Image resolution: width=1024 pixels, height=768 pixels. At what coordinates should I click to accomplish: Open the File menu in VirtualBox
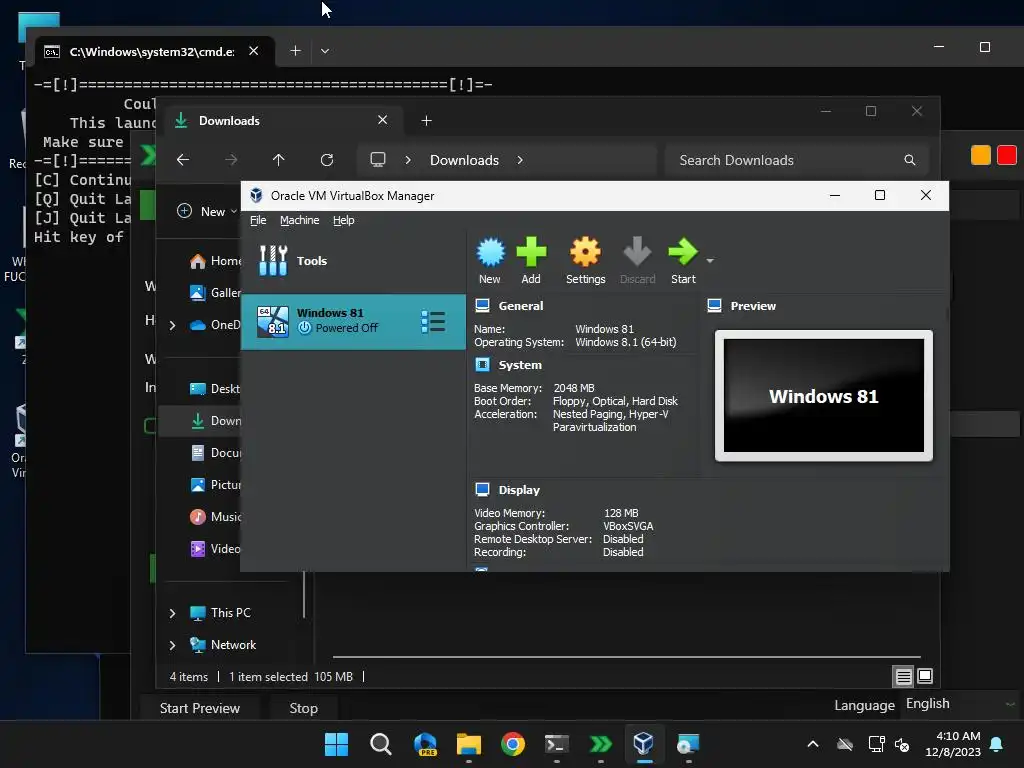tap(258, 220)
